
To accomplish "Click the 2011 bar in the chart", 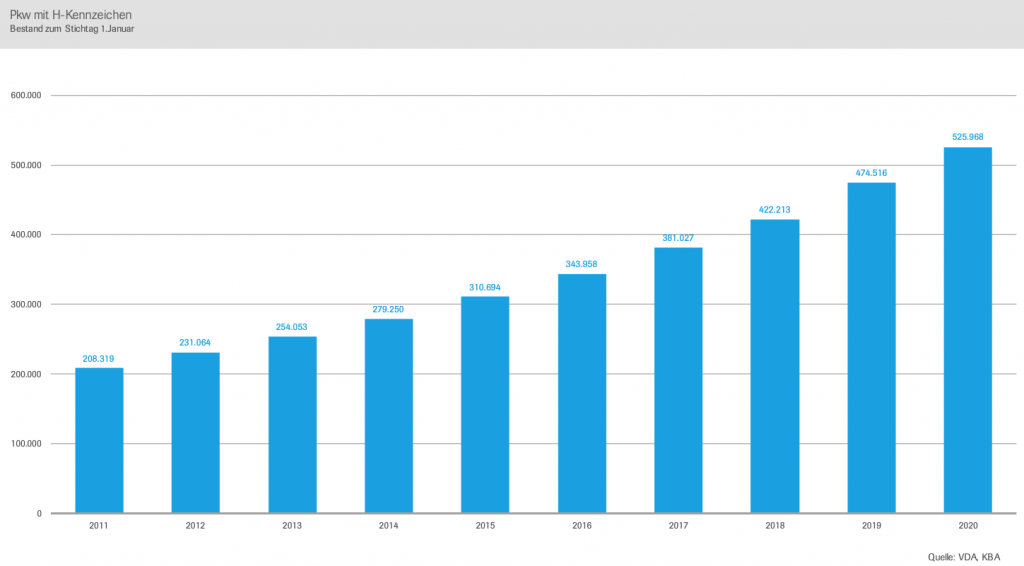I will click(x=99, y=441).
